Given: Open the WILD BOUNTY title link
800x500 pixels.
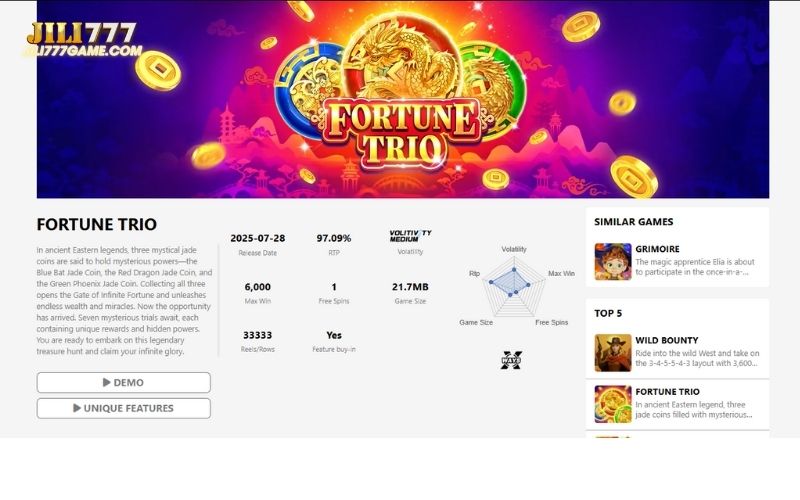Looking at the screenshot, I should tap(666, 340).
